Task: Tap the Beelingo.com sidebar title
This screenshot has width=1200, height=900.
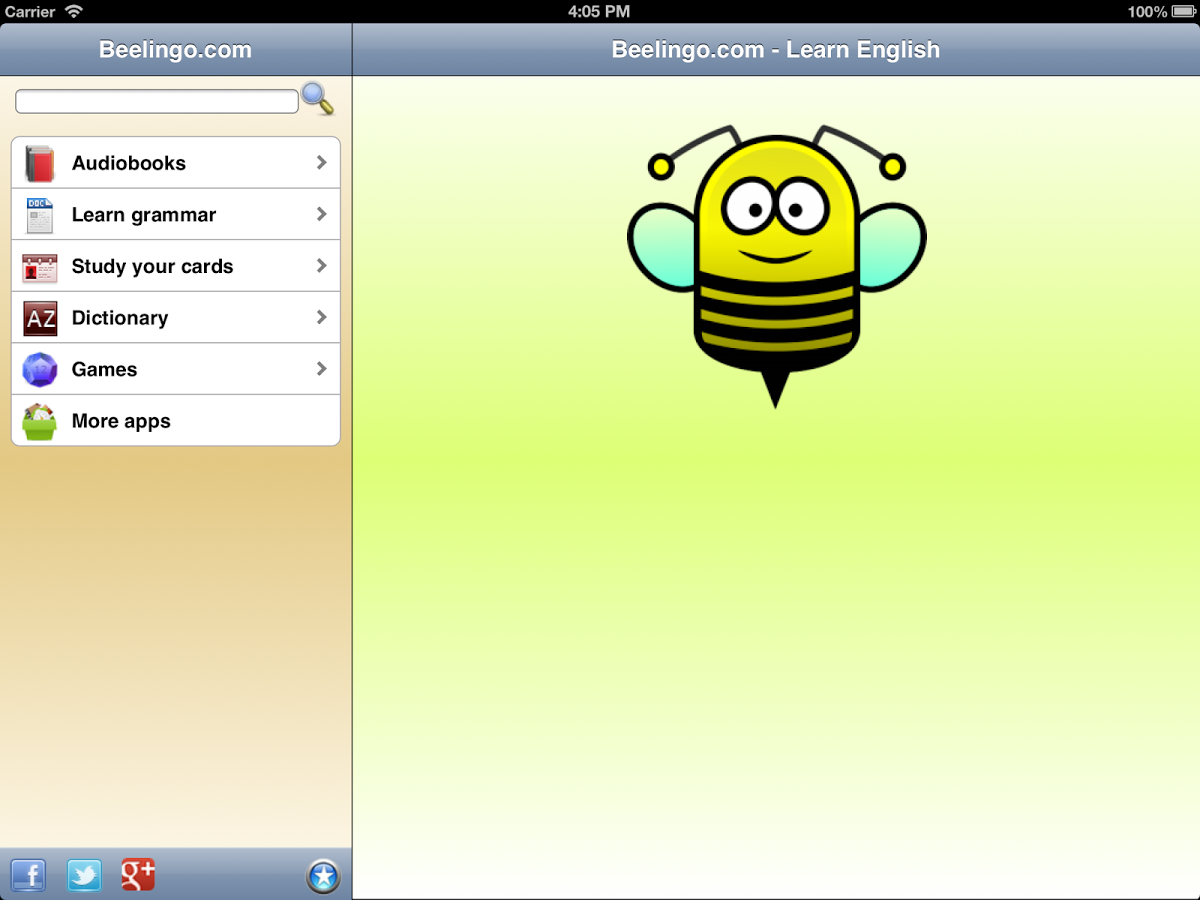Action: (x=175, y=50)
